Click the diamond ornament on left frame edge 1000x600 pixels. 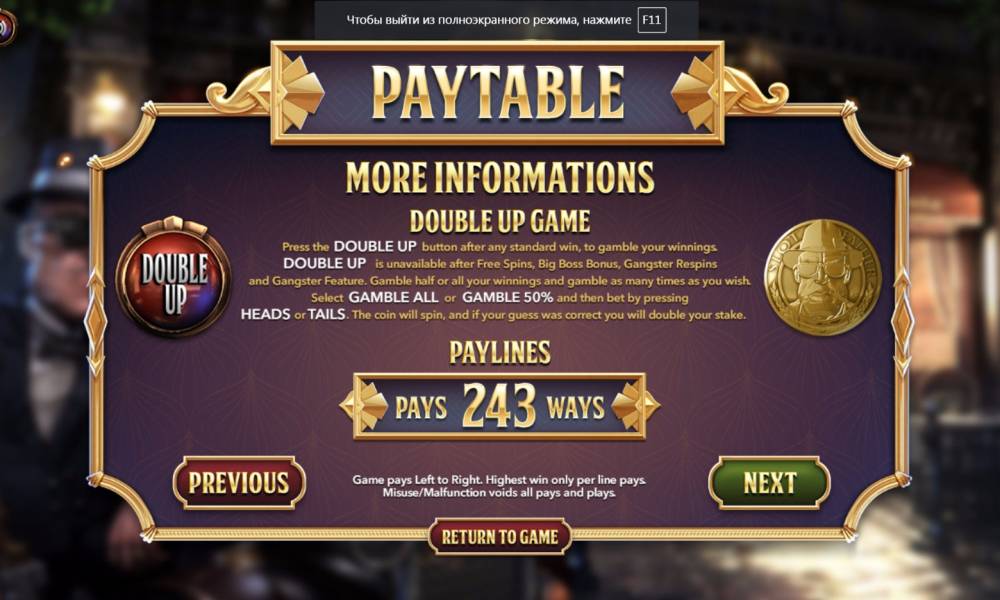(95, 323)
